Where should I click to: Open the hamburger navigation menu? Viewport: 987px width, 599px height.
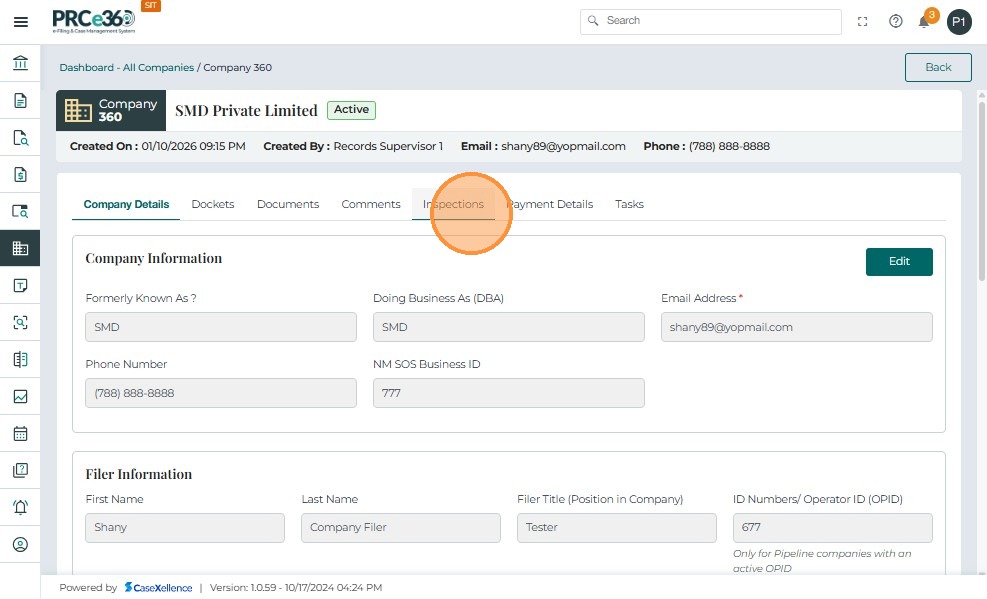(x=20, y=21)
